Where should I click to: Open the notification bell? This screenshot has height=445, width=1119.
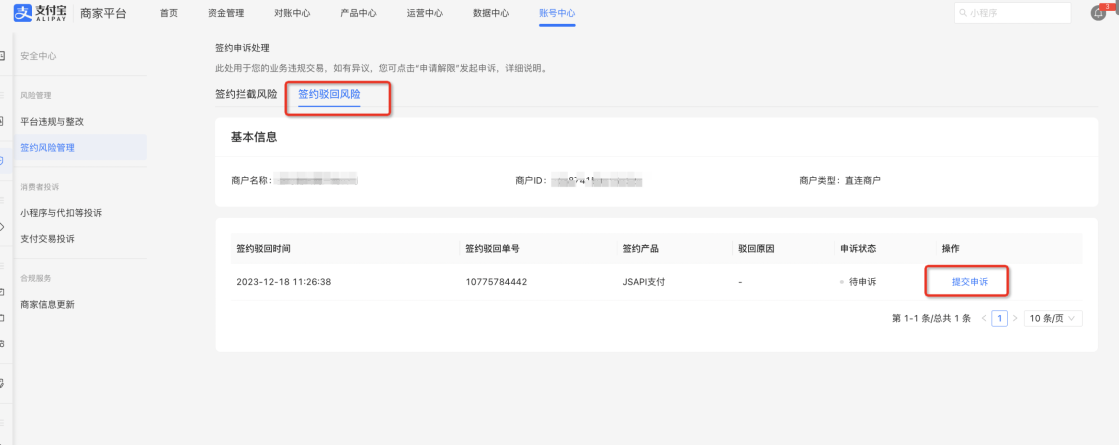(1099, 13)
